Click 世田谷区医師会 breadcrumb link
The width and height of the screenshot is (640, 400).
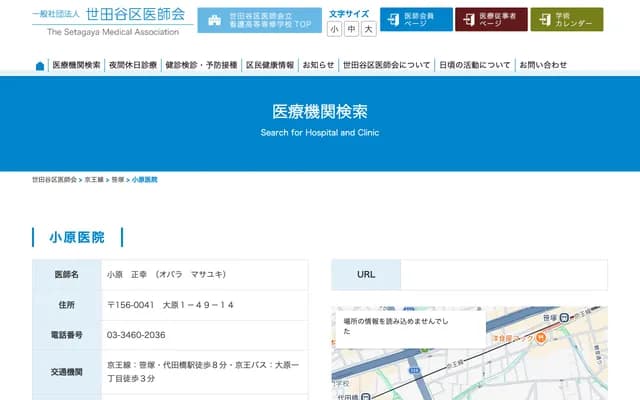54,179
